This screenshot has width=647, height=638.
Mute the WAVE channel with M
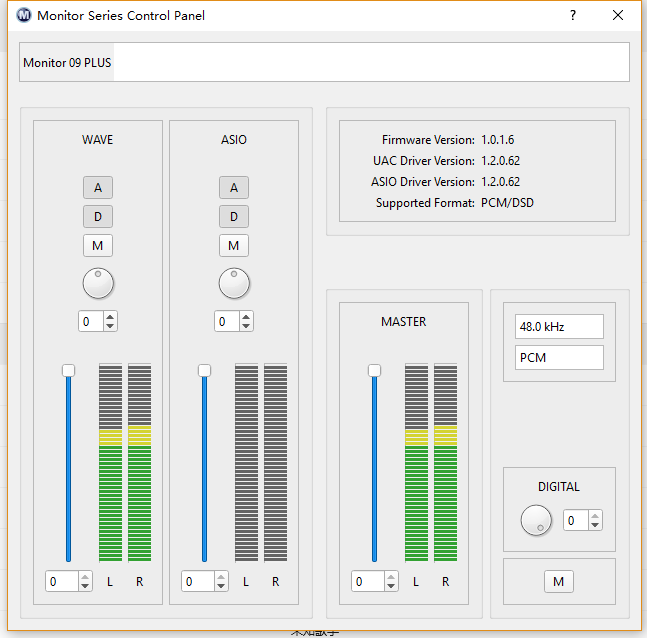(98, 245)
